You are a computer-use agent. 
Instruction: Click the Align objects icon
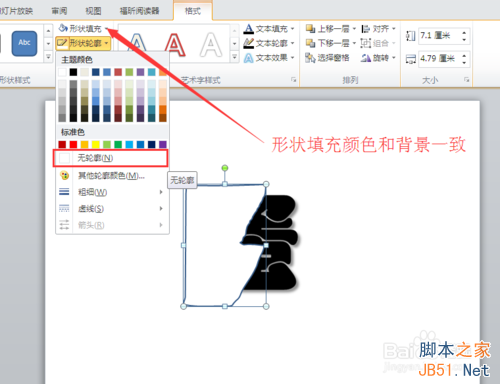pyautogui.click(x=366, y=29)
